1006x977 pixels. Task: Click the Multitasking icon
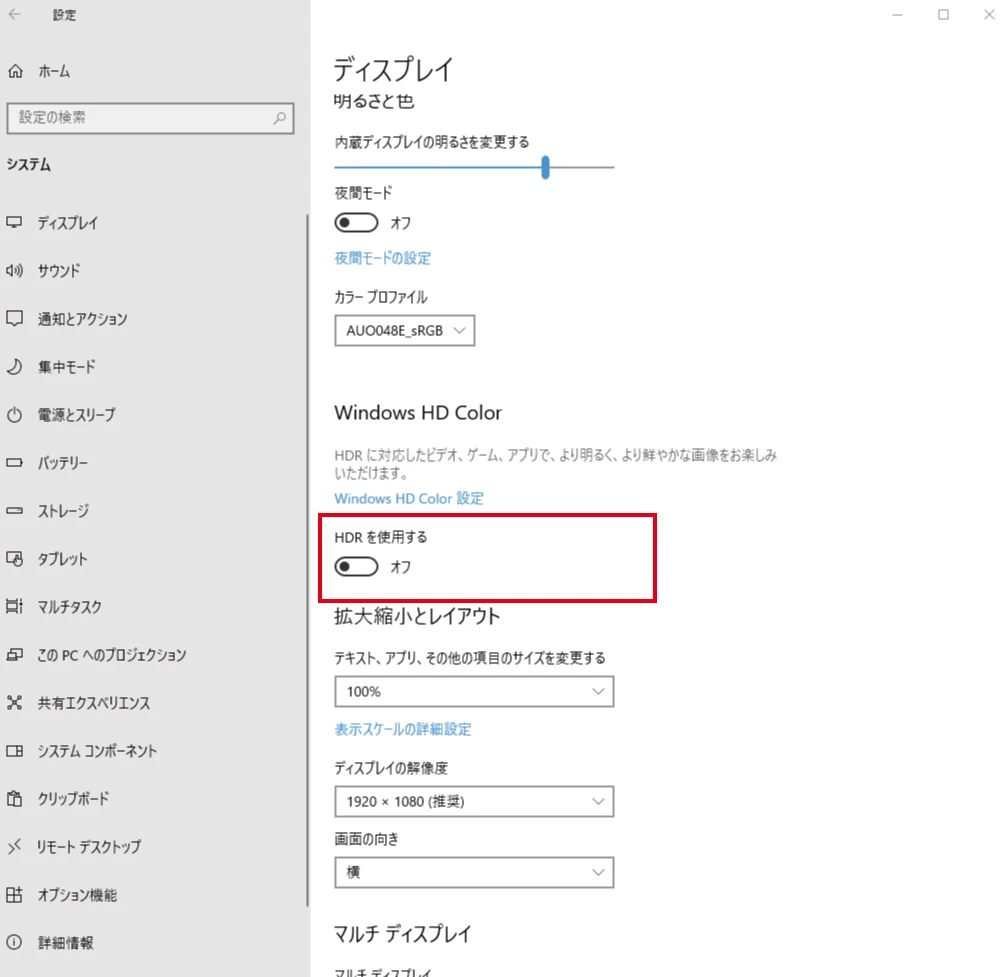(14, 606)
